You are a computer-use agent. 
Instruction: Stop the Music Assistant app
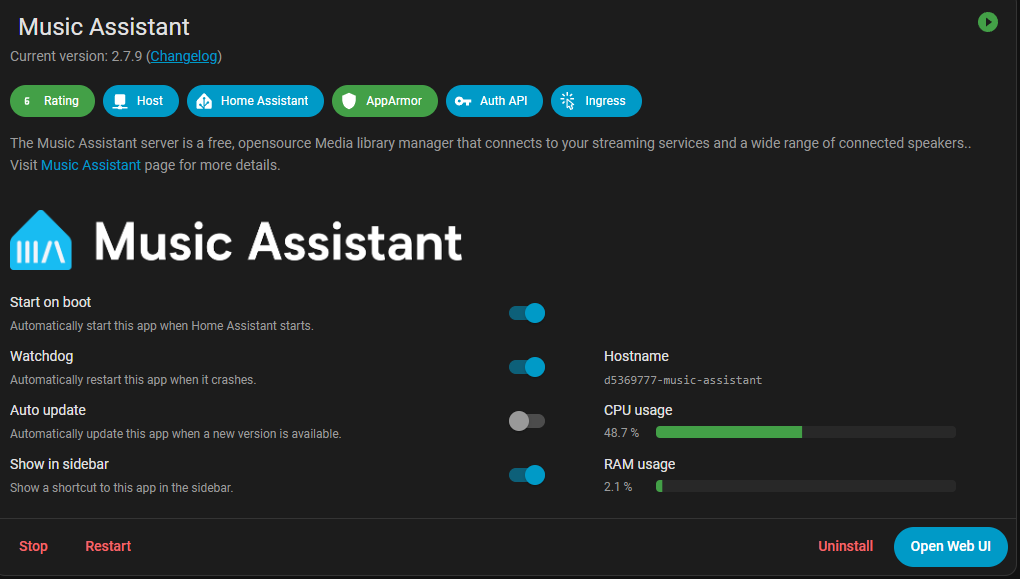click(33, 546)
